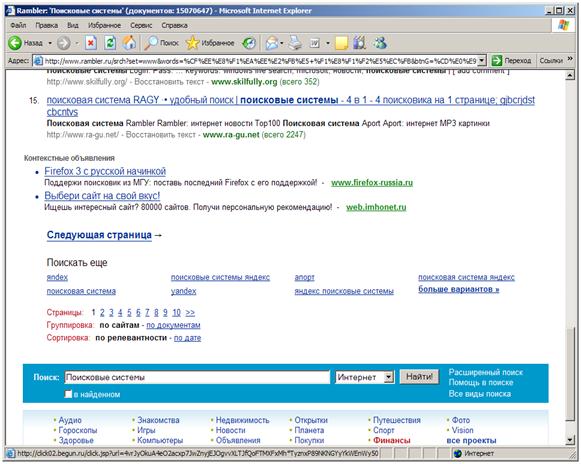Go to results page 2
Image resolution: width=581 pixels, height=464 pixels.
pyautogui.click(x=102, y=312)
